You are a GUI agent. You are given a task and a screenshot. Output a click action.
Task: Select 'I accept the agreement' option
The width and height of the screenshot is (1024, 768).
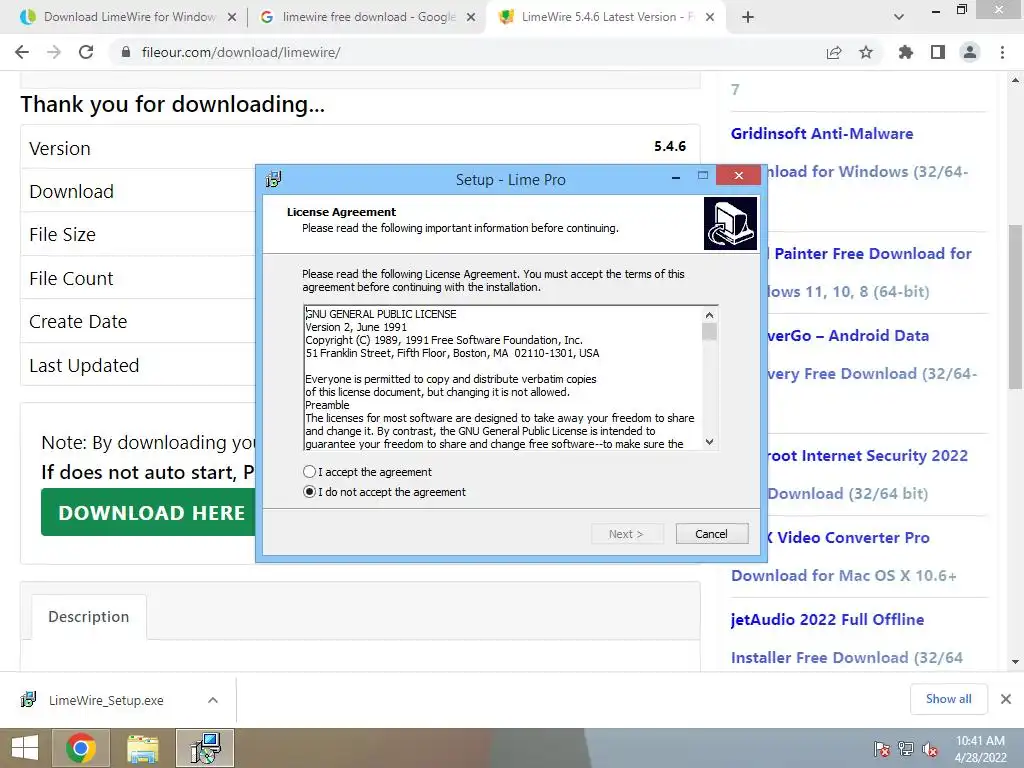coord(368,472)
